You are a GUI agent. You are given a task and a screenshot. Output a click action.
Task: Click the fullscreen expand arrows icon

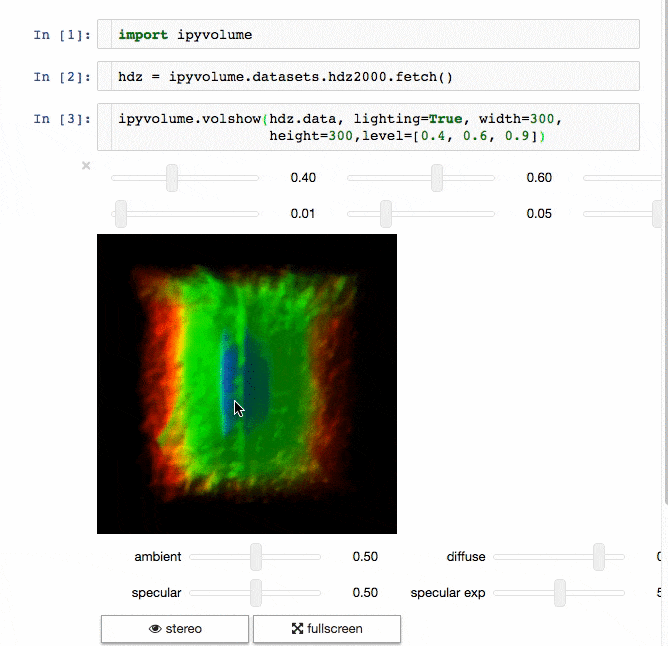click(x=297, y=629)
